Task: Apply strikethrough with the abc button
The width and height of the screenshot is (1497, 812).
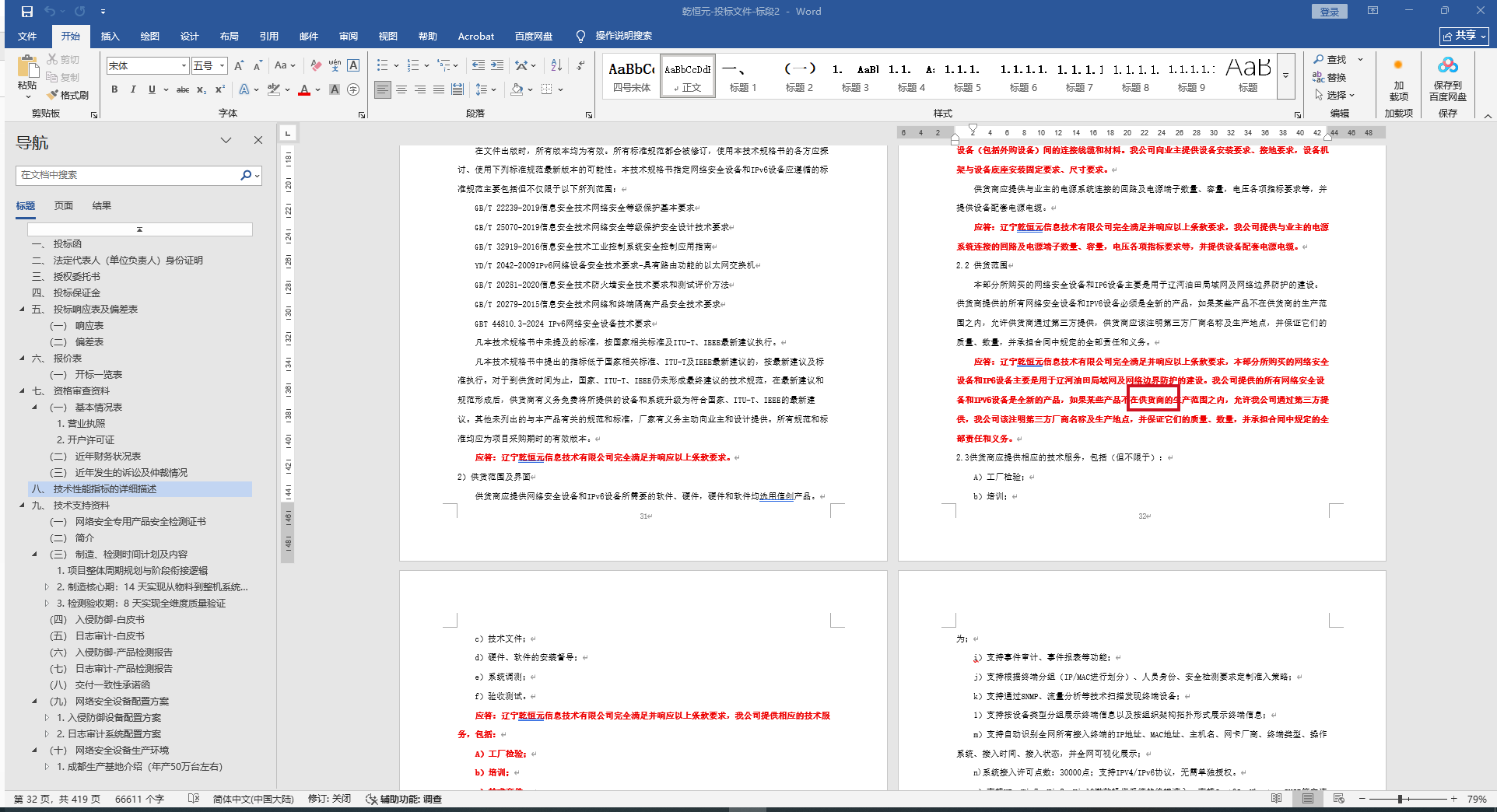Action: (183, 90)
